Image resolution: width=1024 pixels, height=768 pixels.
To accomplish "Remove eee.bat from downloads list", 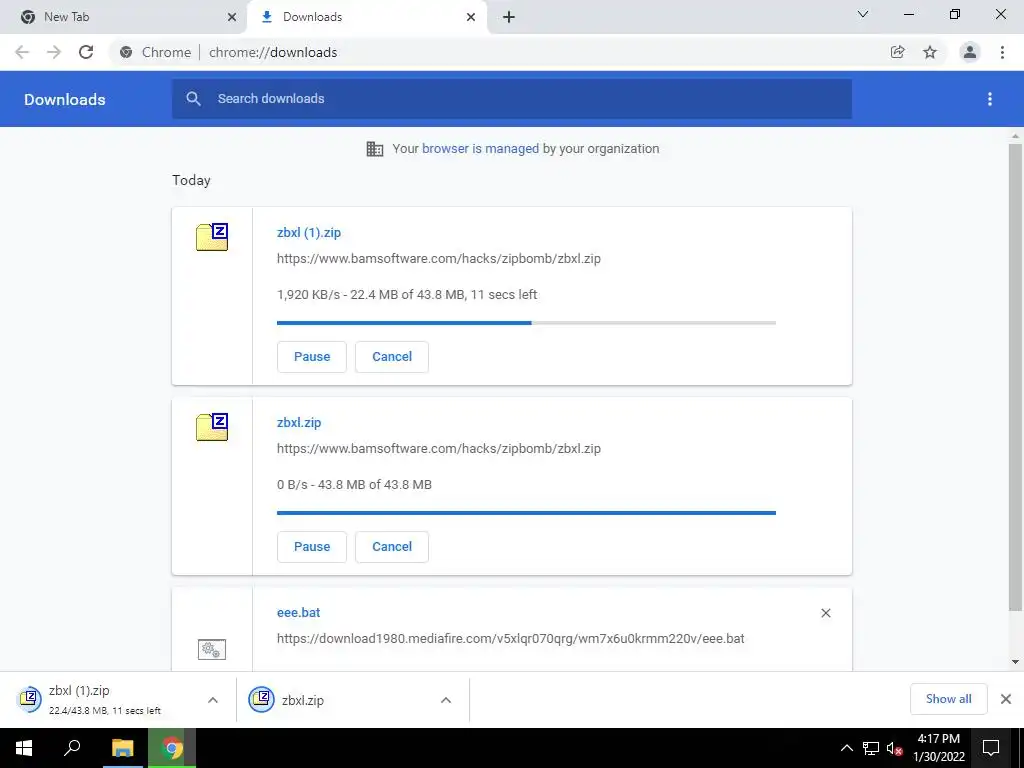I will 825,613.
